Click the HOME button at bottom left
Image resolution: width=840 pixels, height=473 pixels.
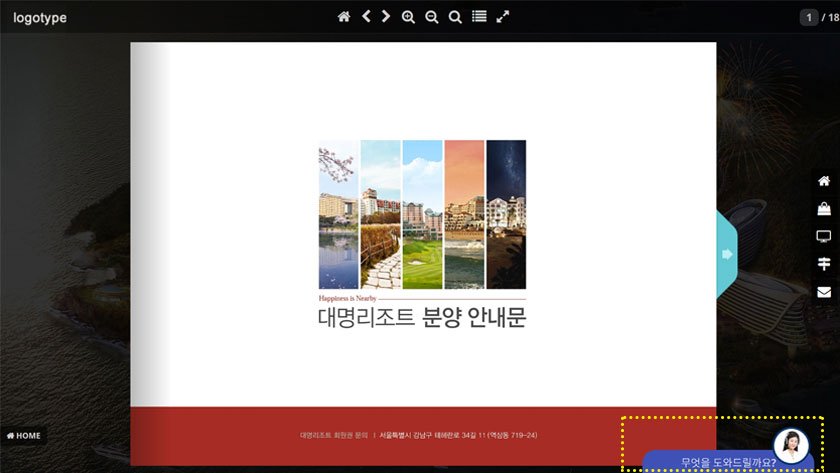click(24, 436)
